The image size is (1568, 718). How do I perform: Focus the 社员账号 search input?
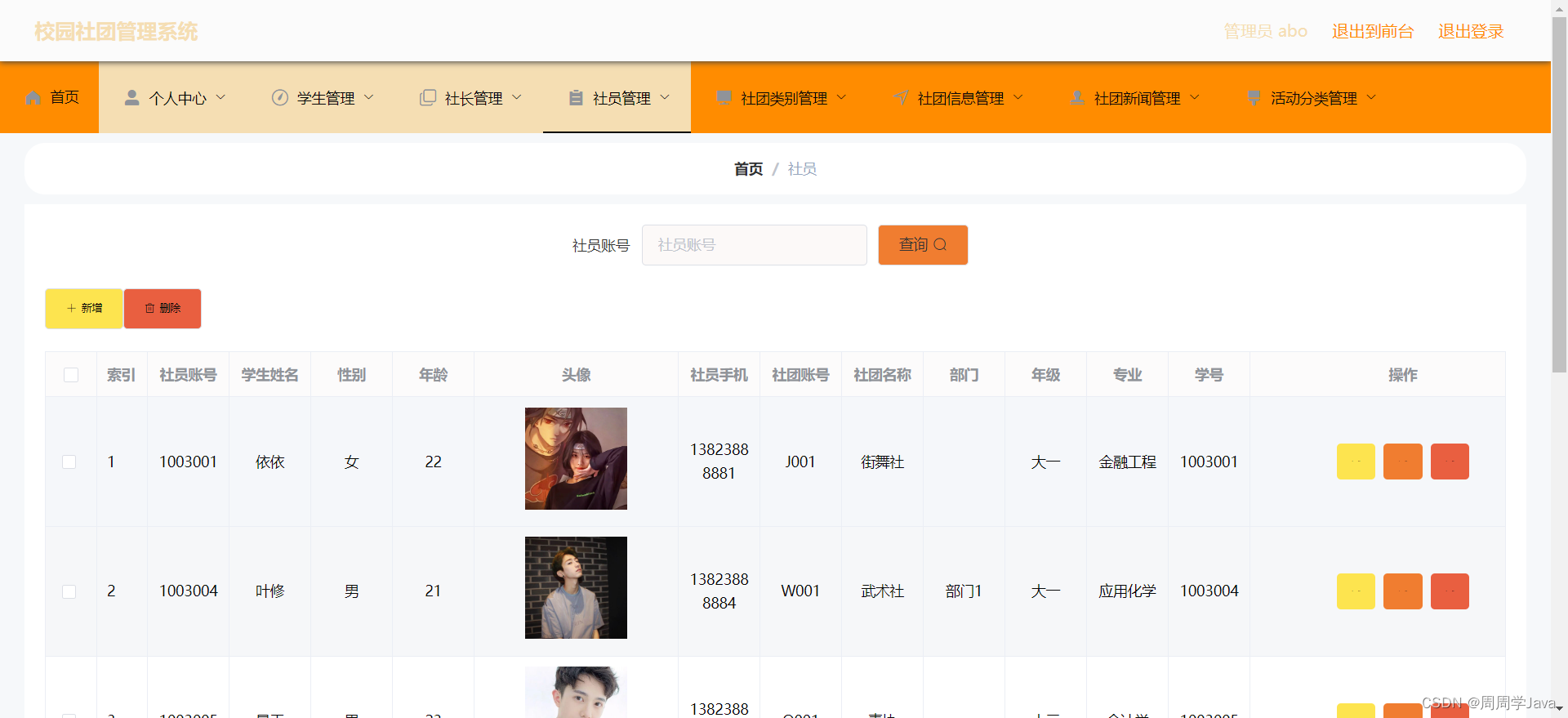pos(754,245)
